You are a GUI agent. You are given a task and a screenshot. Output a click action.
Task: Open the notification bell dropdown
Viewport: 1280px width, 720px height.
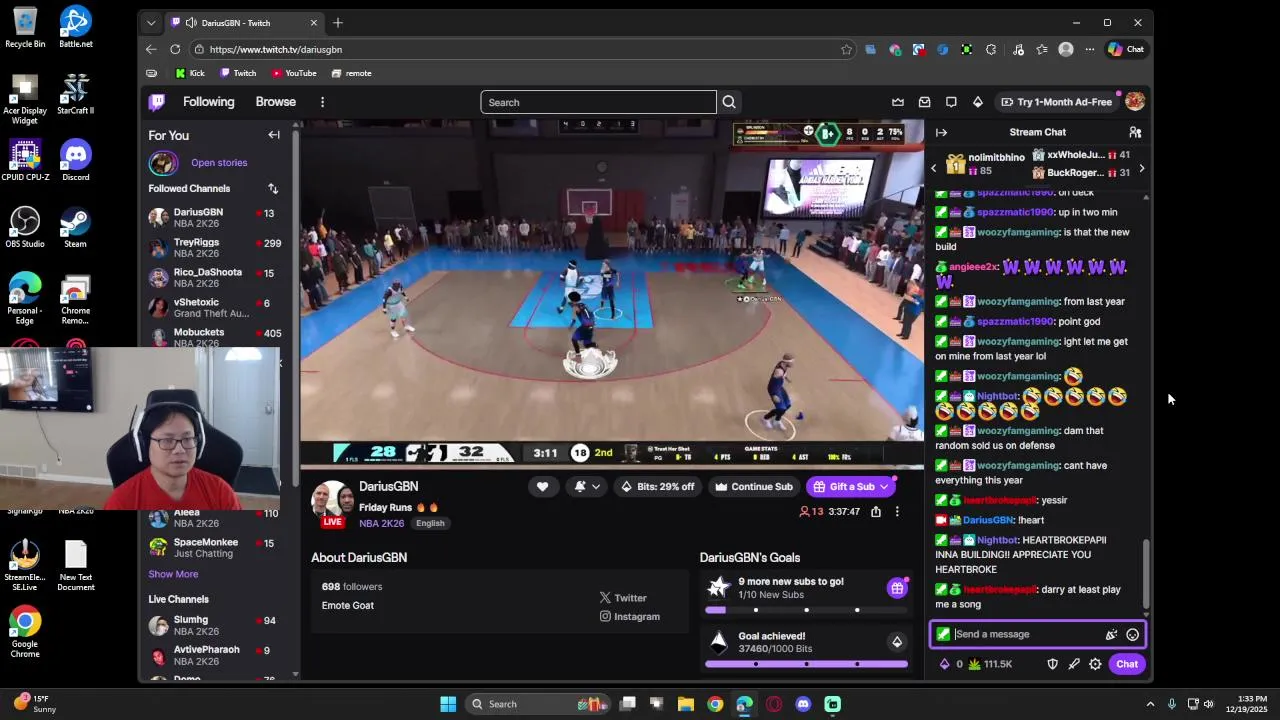pos(587,487)
